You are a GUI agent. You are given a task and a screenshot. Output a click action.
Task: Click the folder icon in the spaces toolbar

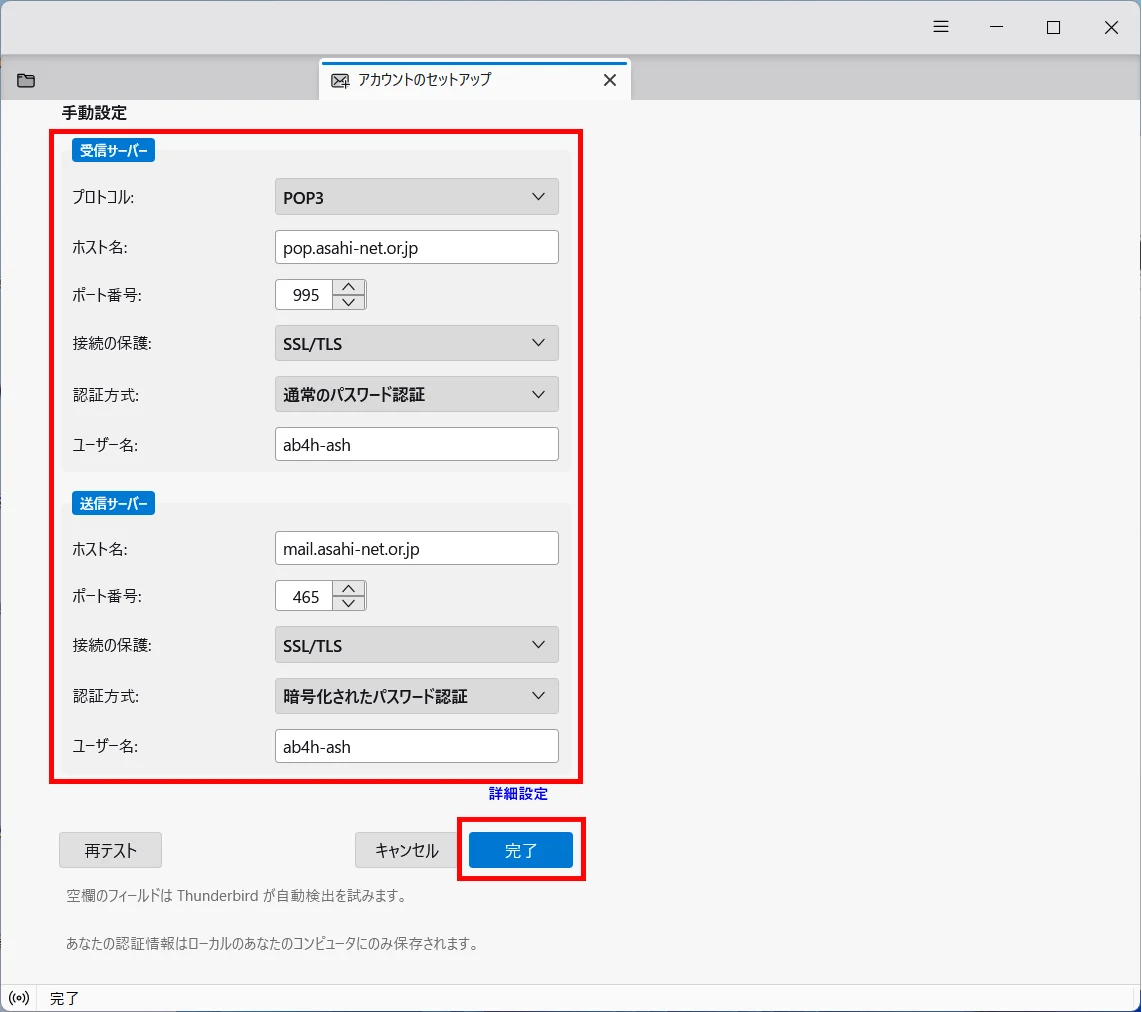25,80
